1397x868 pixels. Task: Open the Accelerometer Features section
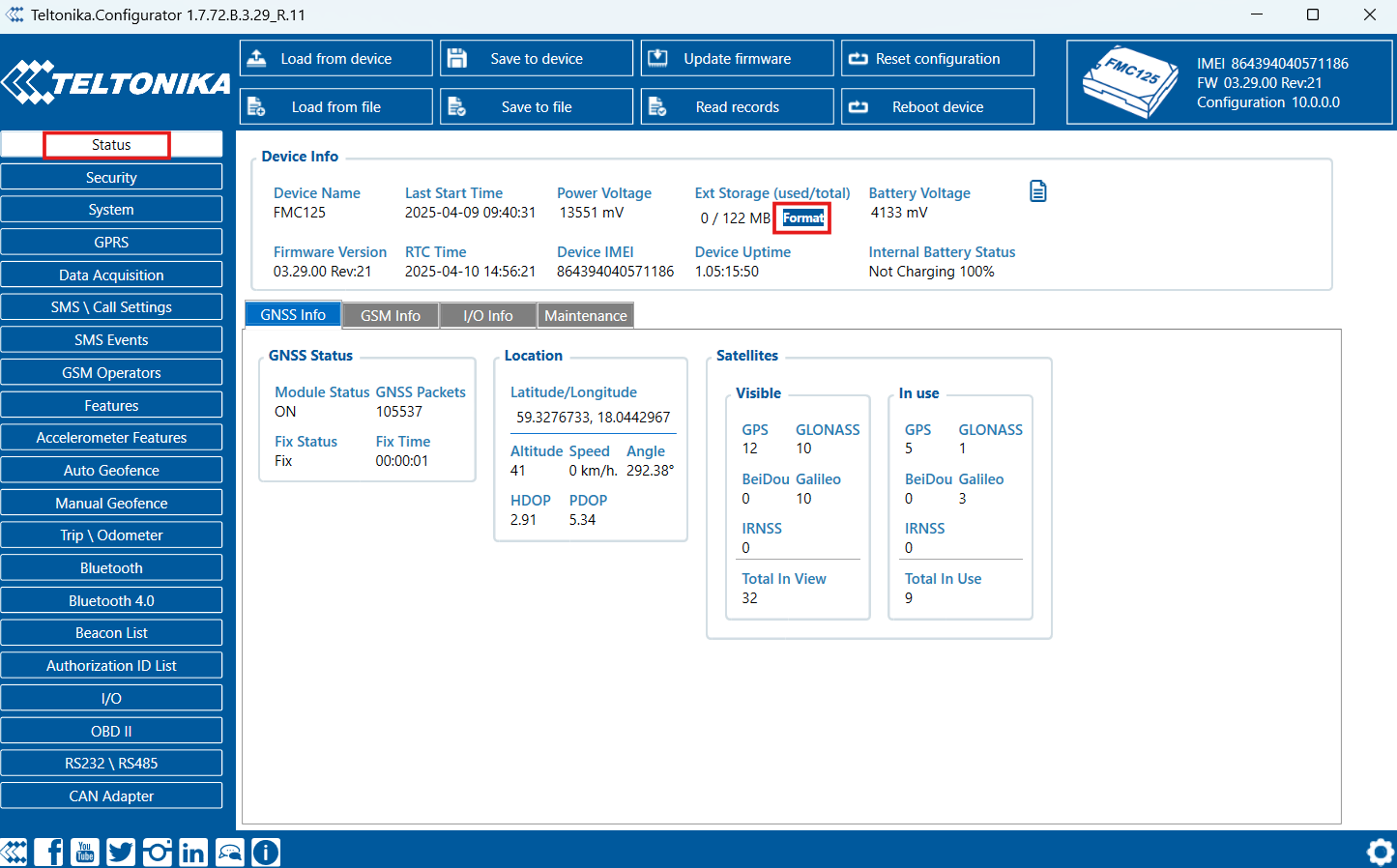111,438
